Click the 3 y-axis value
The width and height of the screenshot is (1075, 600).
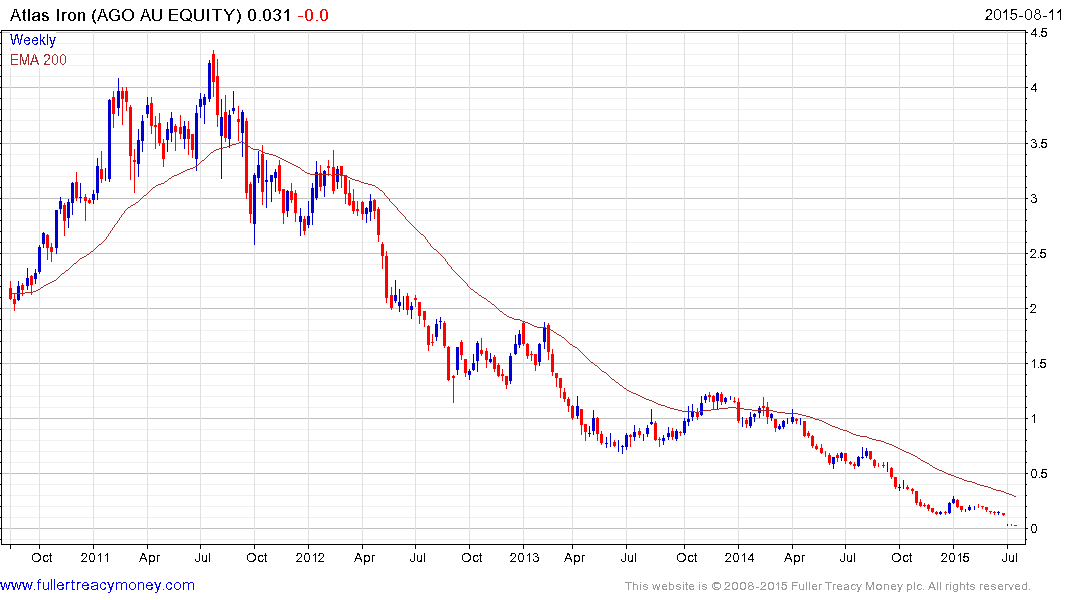(x=1034, y=199)
